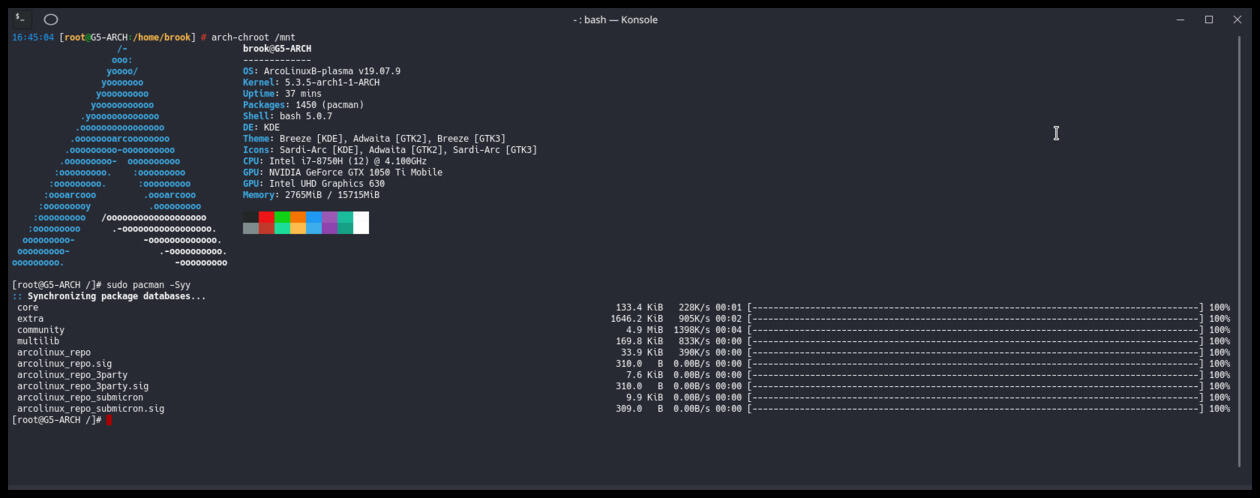Place cursor at the final red prompt cursor
The width and height of the screenshot is (1260, 498).
tap(109, 420)
